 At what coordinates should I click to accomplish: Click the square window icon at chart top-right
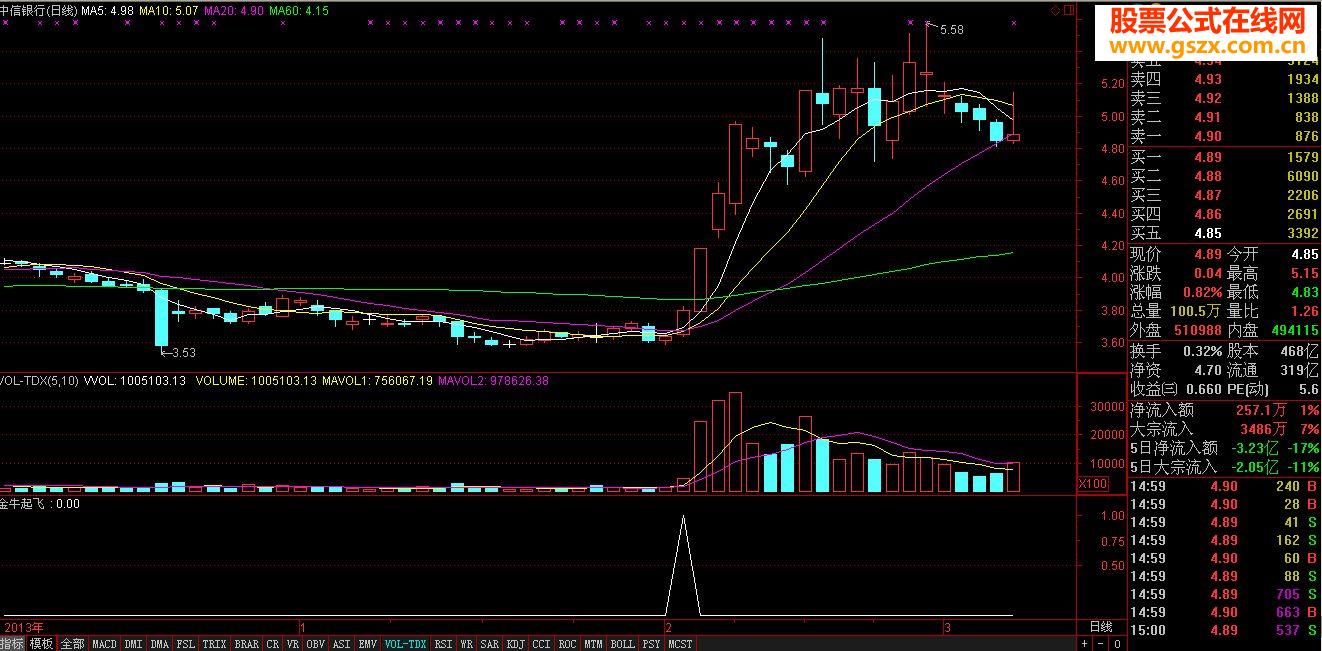1068,9
